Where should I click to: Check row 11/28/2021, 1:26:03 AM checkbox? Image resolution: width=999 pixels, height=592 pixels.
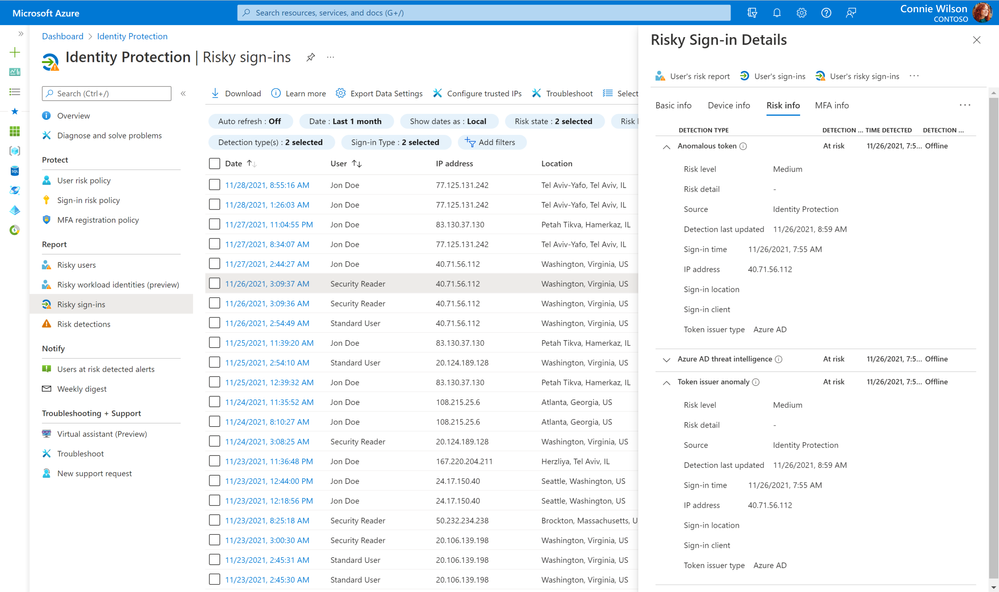tap(214, 205)
